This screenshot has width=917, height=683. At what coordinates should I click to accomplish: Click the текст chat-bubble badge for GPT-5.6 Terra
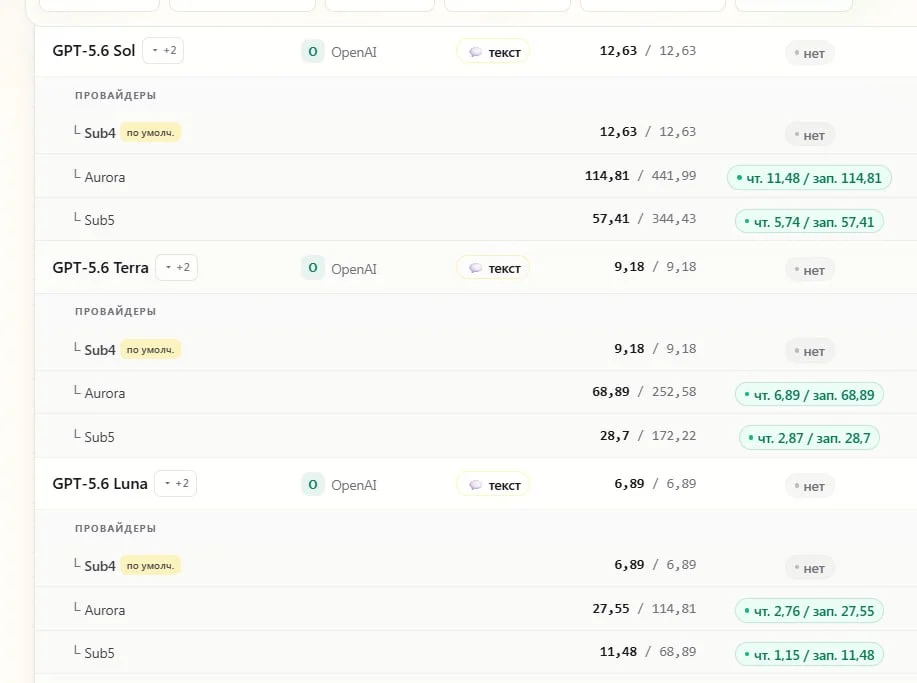coord(493,268)
